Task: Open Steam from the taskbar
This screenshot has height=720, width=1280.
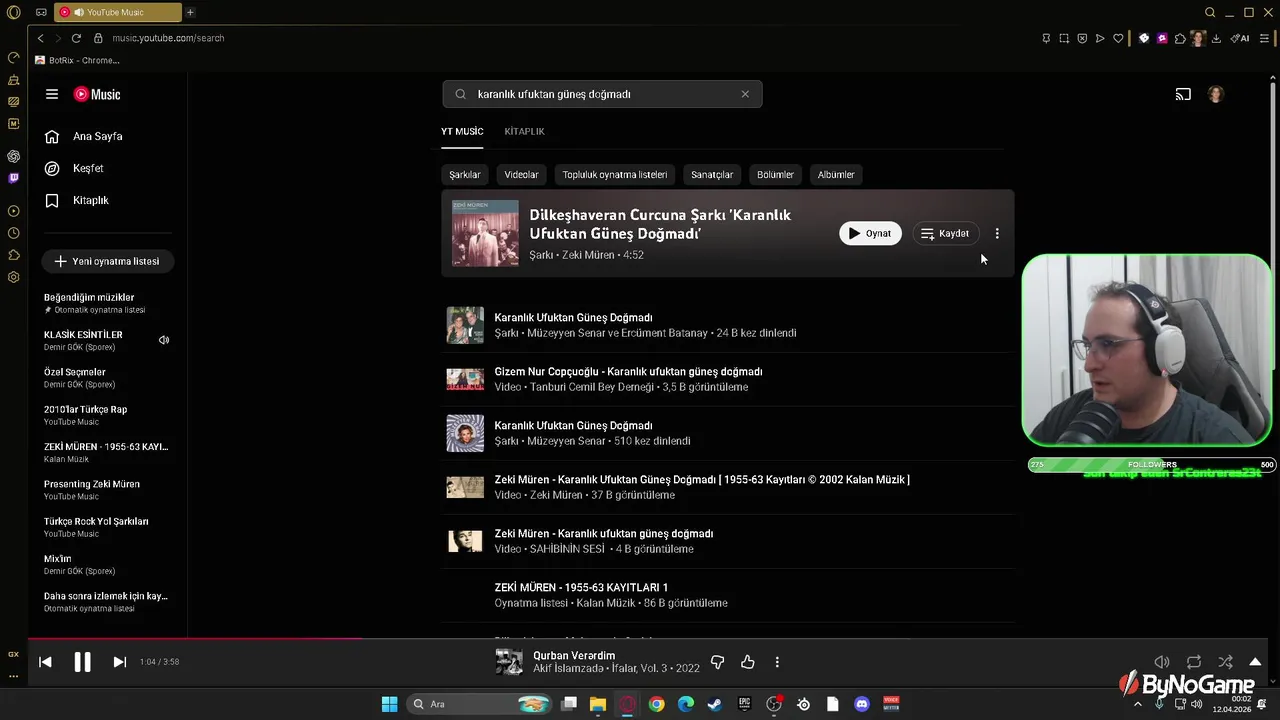Action: 714,704
